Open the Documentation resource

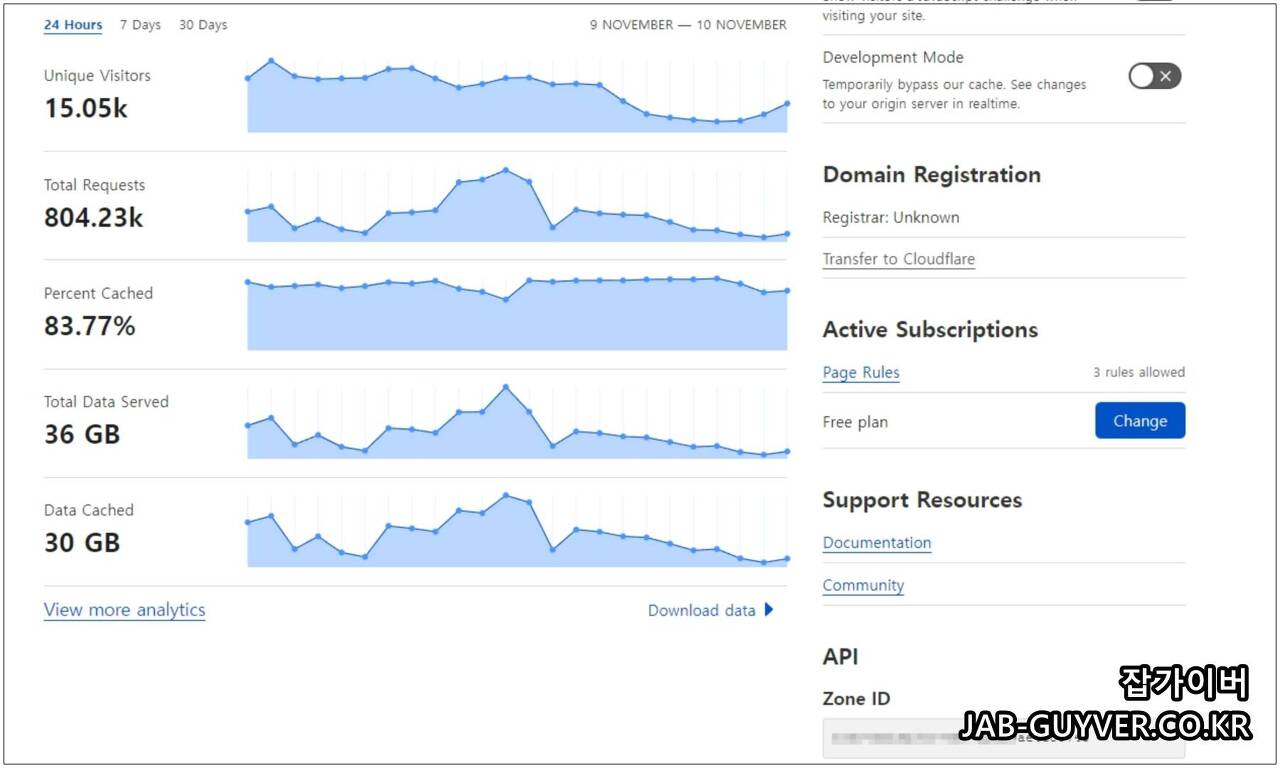click(x=876, y=542)
